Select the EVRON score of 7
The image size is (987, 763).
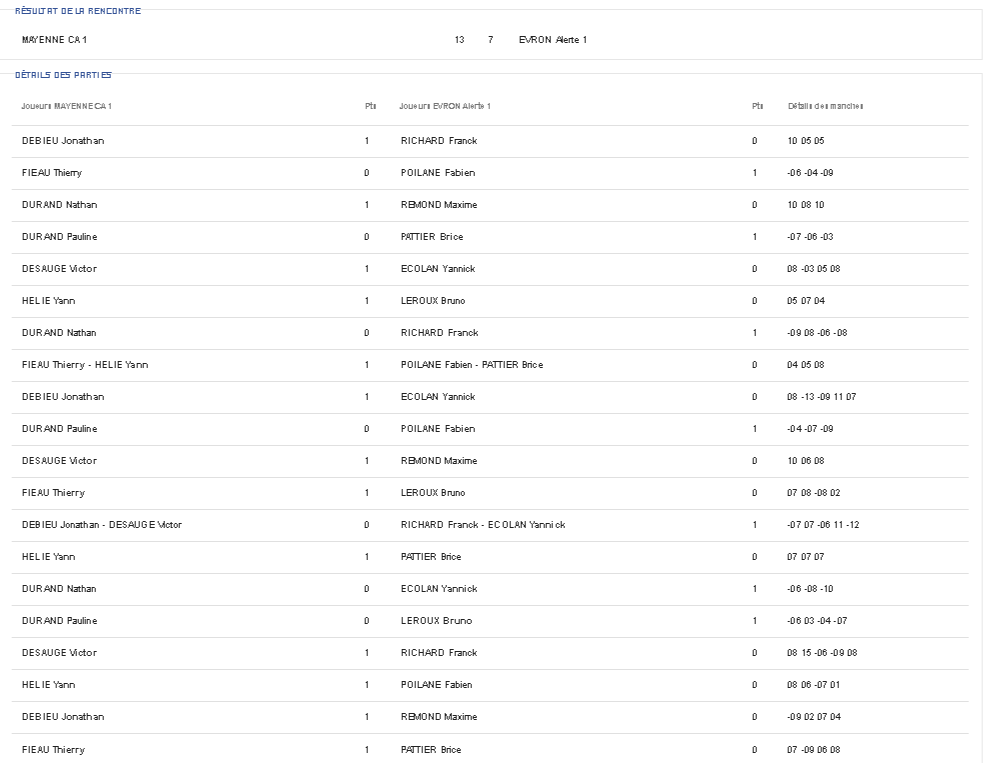[490, 40]
